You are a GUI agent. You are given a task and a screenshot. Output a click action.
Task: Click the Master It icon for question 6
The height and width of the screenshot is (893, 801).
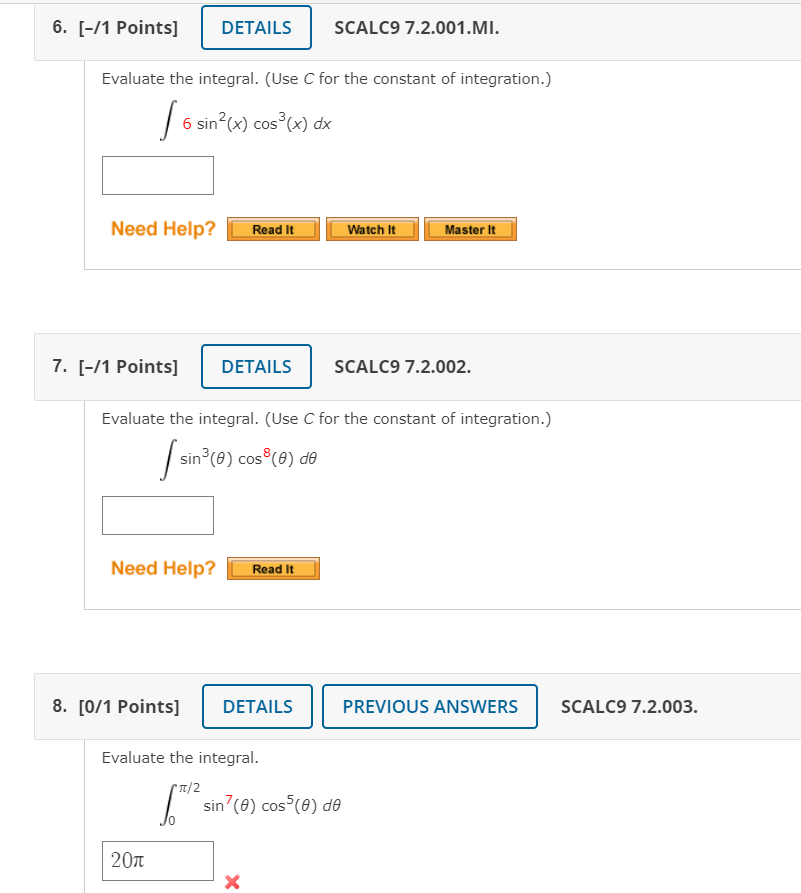(x=470, y=228)
